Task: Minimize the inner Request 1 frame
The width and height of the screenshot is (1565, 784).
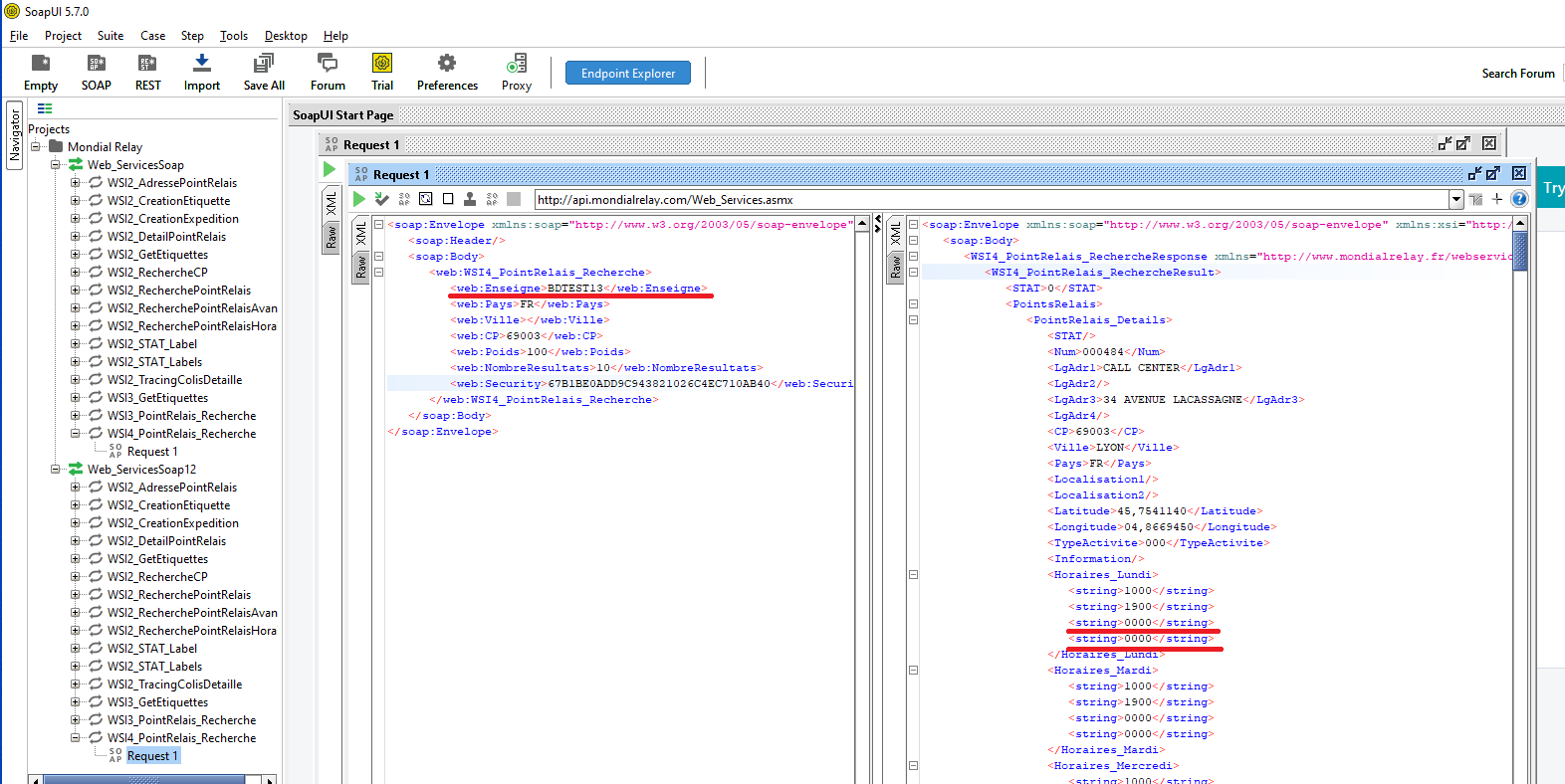Action: (1474, 173)
